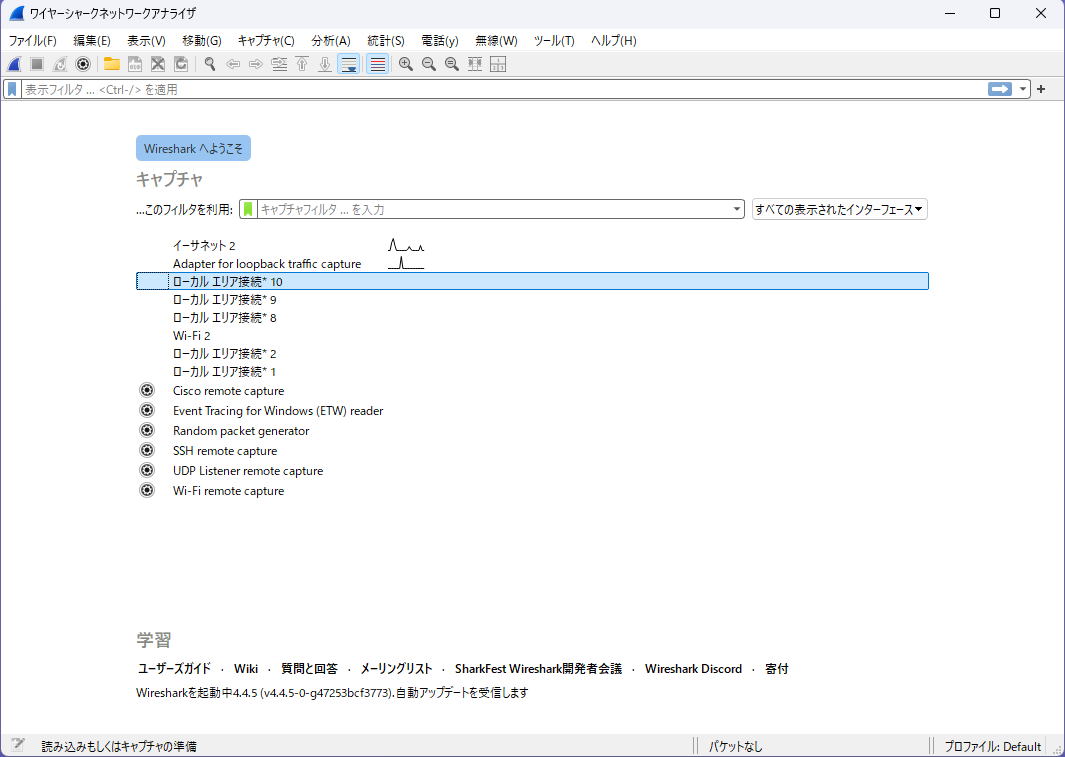Click the zoom out magnifier icon
The width and height of the screenshot is (1065, 757).
429,64
